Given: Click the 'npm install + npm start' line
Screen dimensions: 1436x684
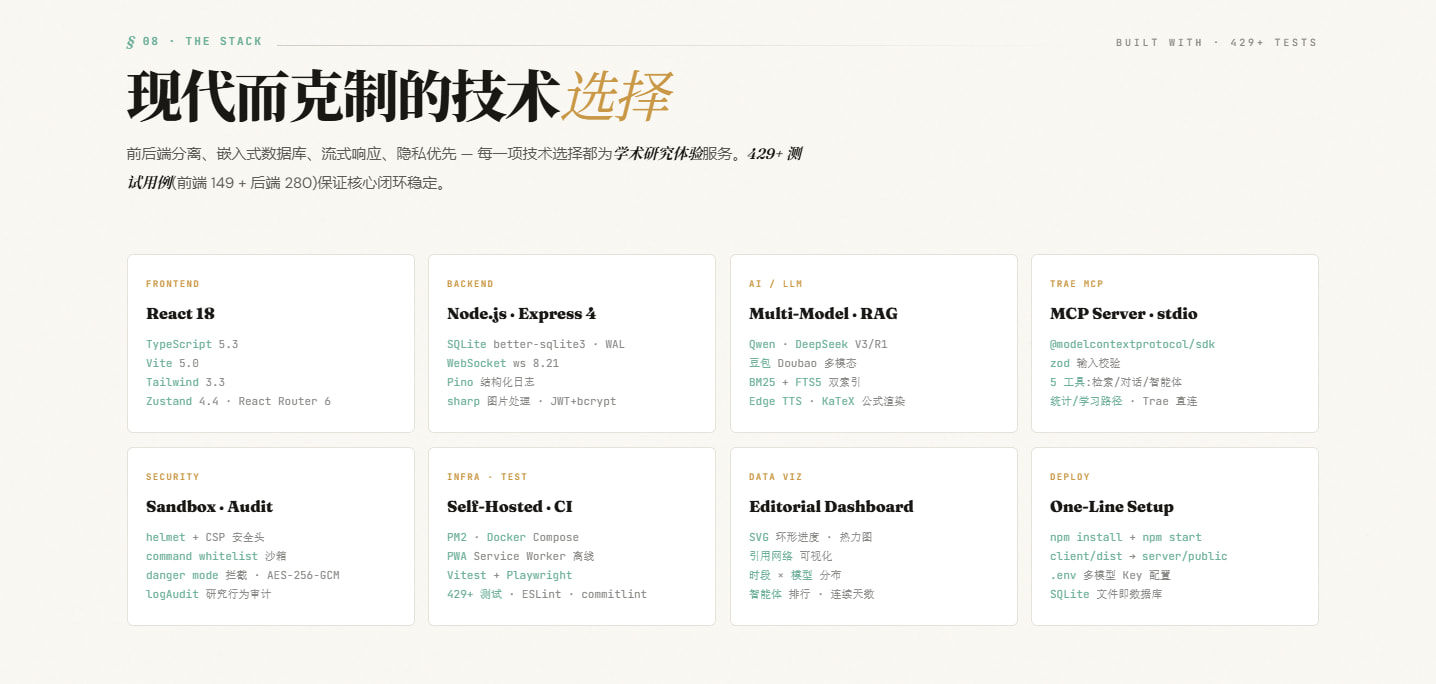Looking at the screenshot, I should point(1126,537).
